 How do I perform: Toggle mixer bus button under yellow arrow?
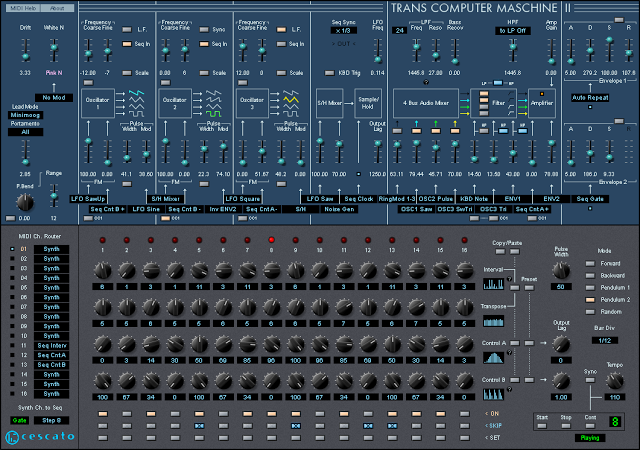(455, 131)
